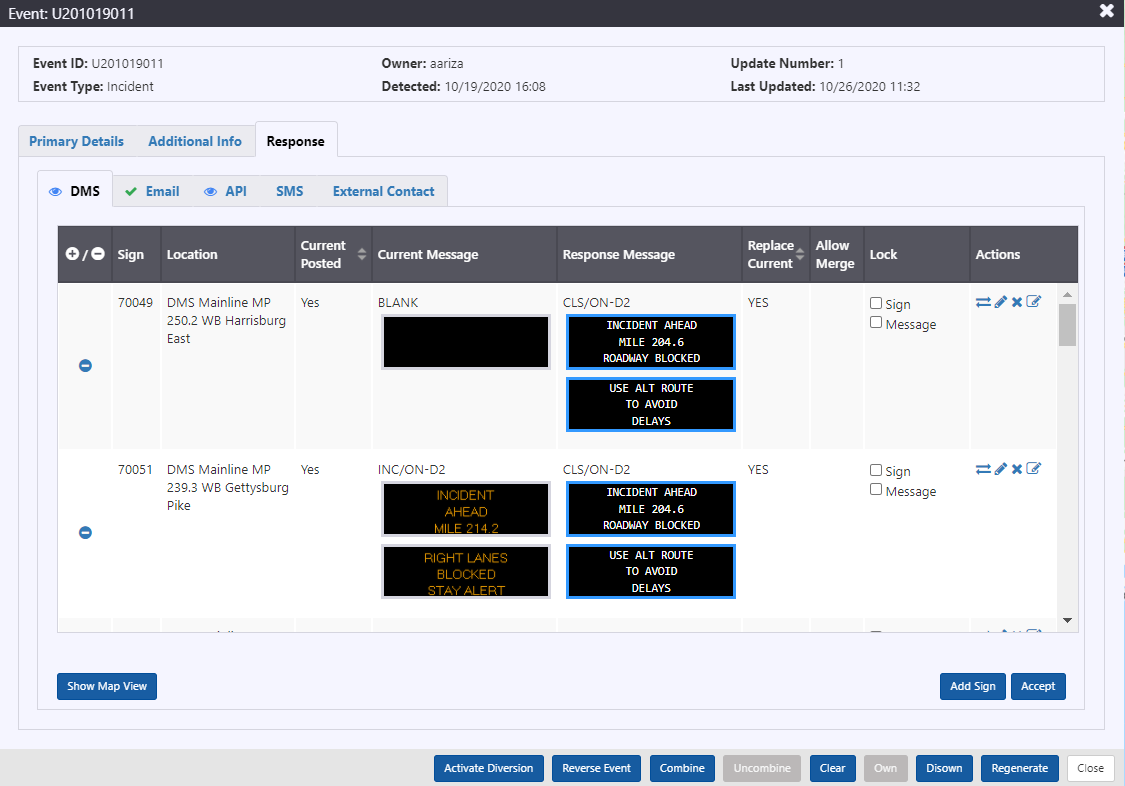1125x786 pixels.
Task: Click the plus icon in table header
Action: click(x=72, y=254)
